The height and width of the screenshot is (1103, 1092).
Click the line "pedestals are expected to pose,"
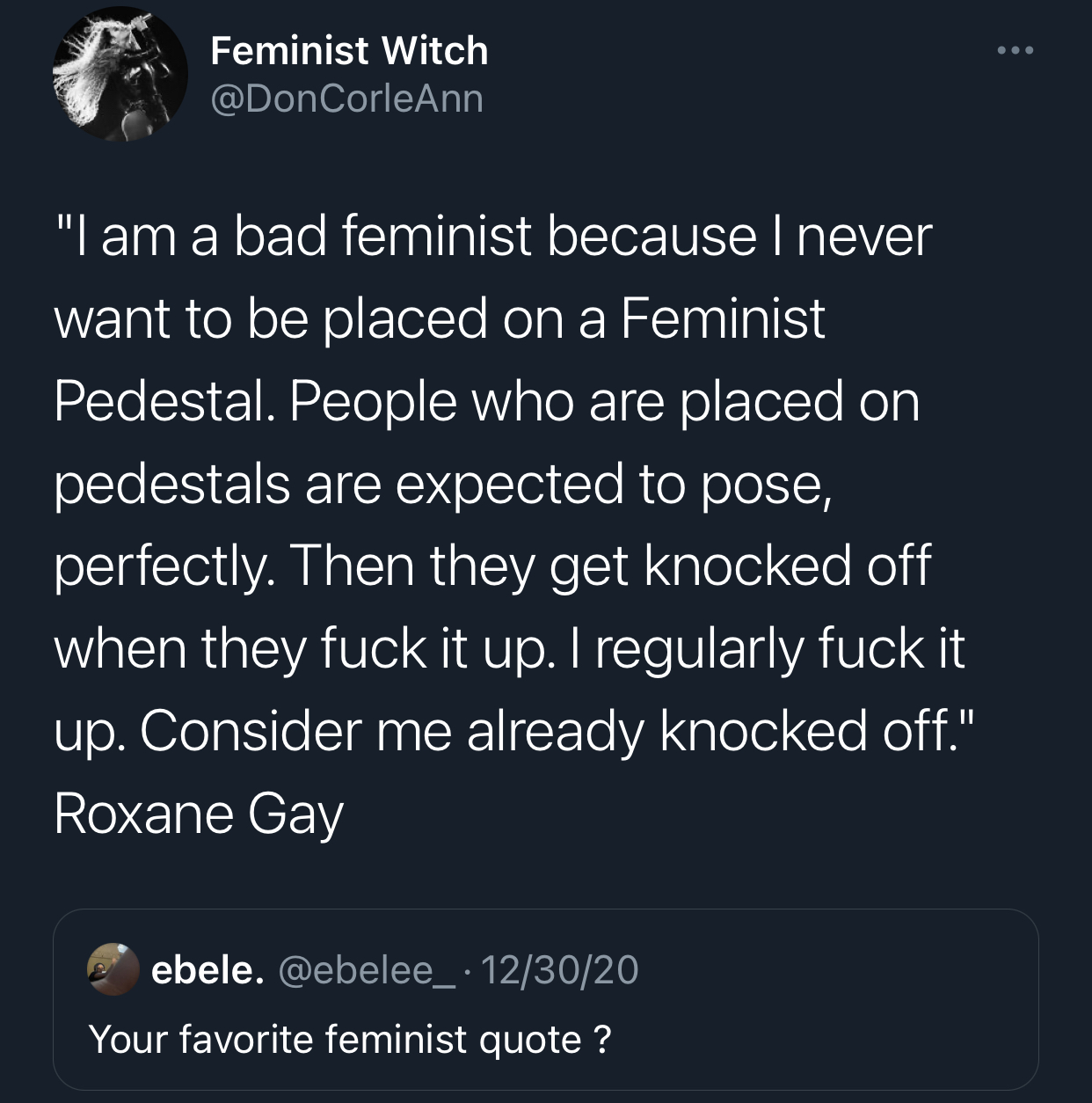pos(442,484)
